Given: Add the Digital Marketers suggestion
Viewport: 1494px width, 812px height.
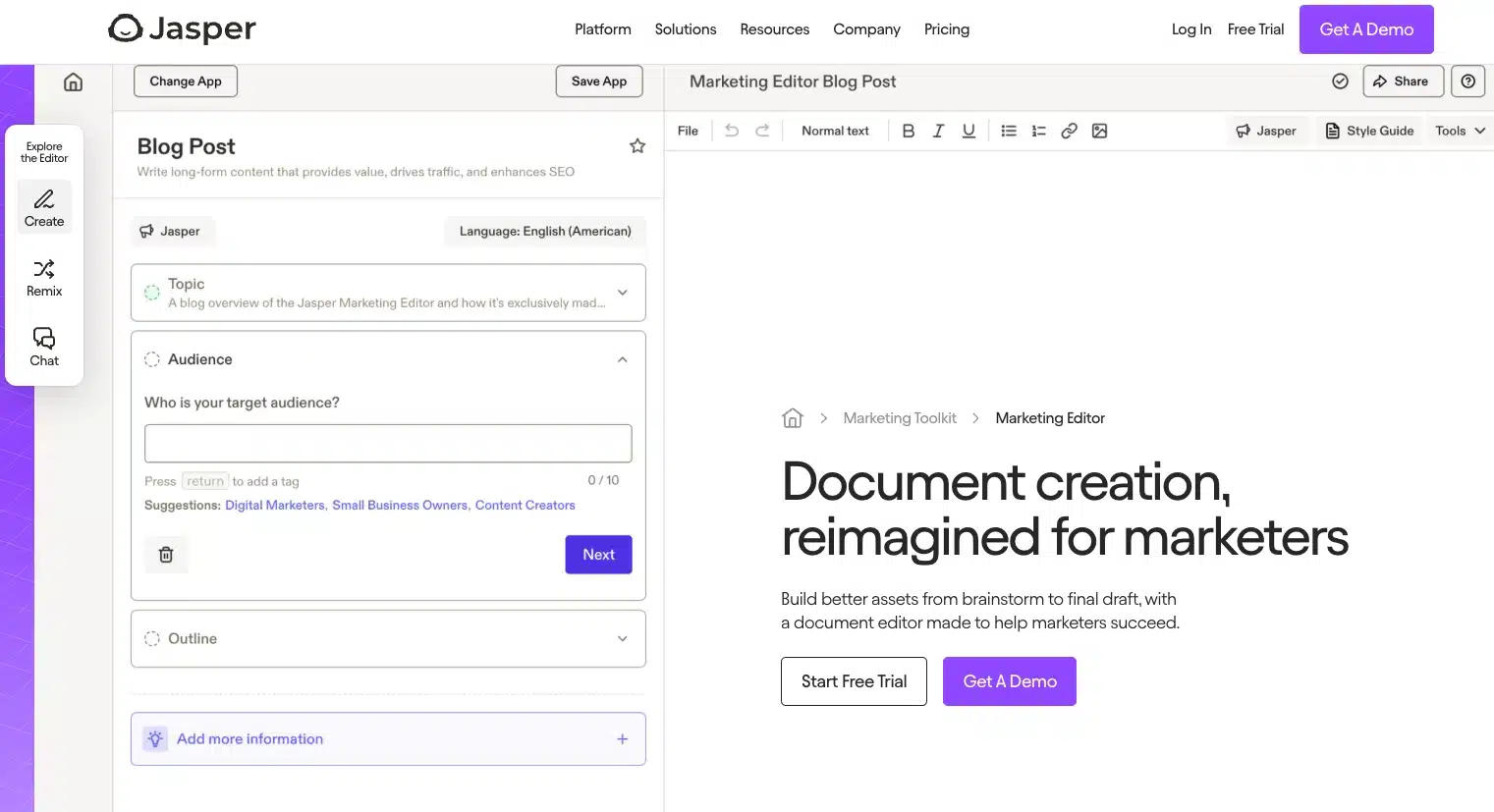Looking at the screenshot, I should click(x=274, y=506).
